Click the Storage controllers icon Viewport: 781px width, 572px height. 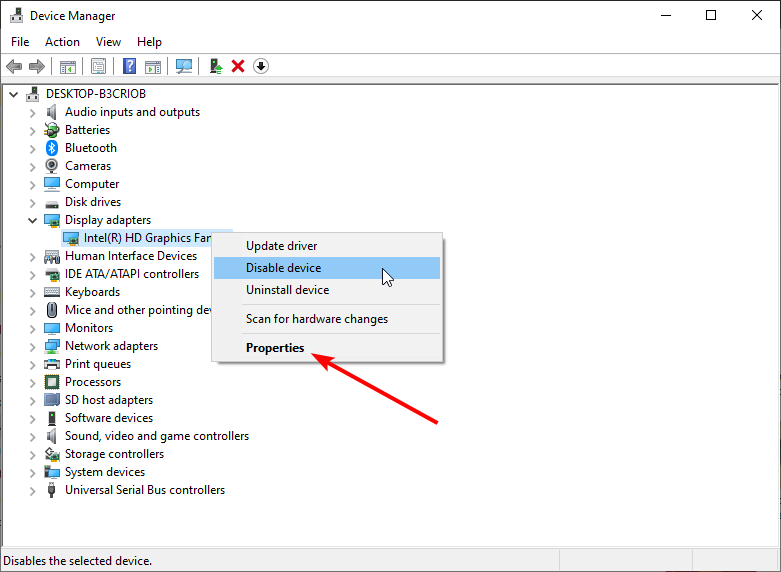(x=52, y=454)
